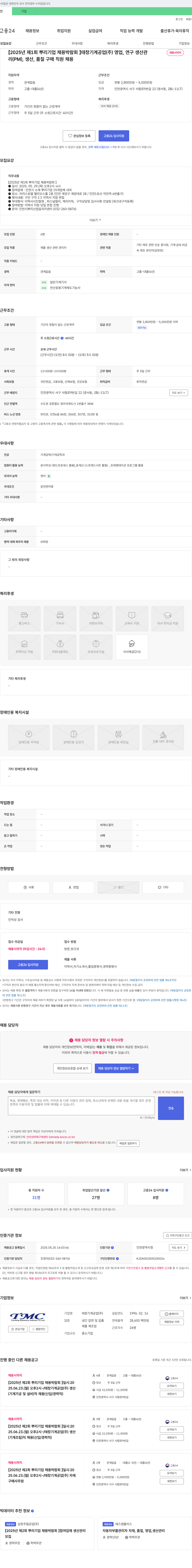Viewport: 192px width, 1568px height.
Task: Open the 채용정보 main menu
Action: click(32, 31)
